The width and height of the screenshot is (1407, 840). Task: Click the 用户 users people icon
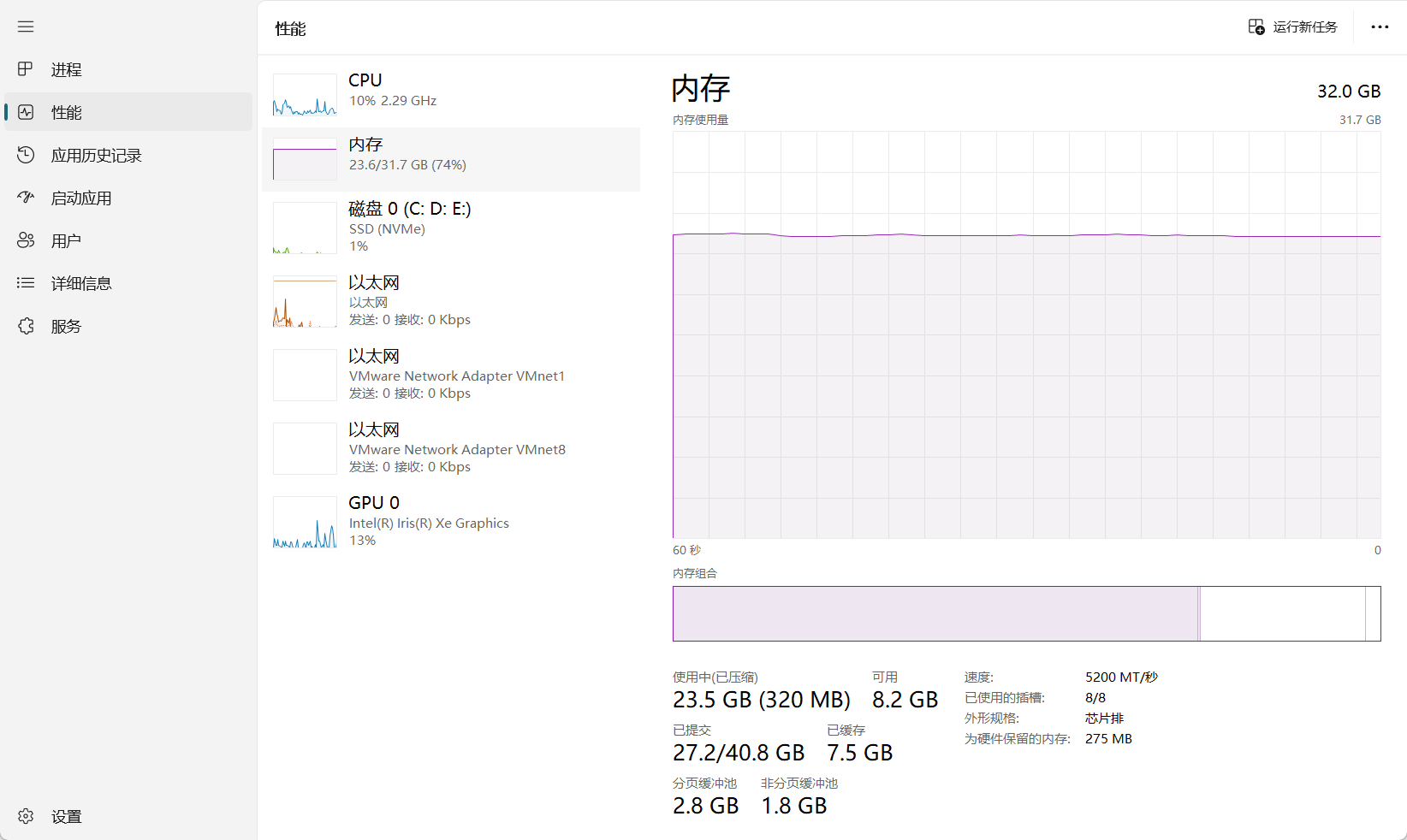coord(26,240)
